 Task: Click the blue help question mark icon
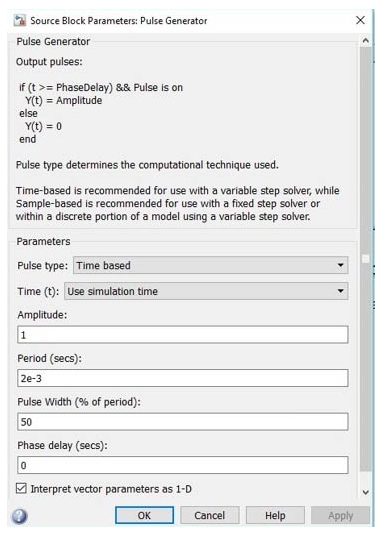pos(19,516)
